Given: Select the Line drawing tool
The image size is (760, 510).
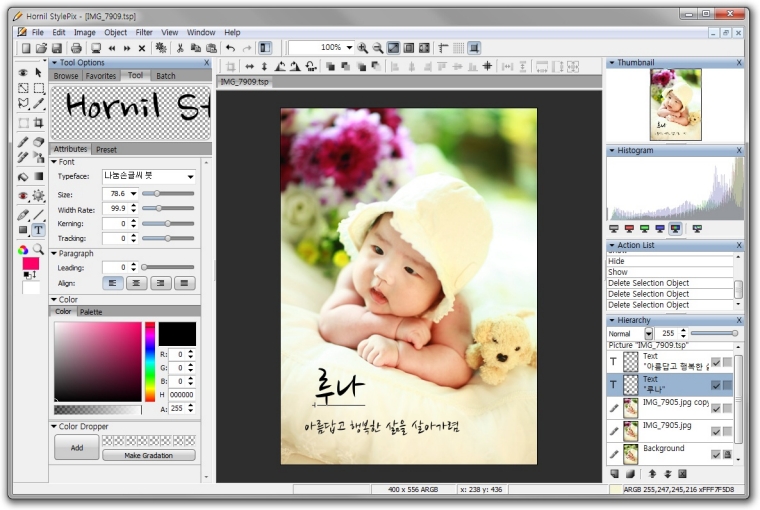Looking at the screenshot, I should 38,215.
